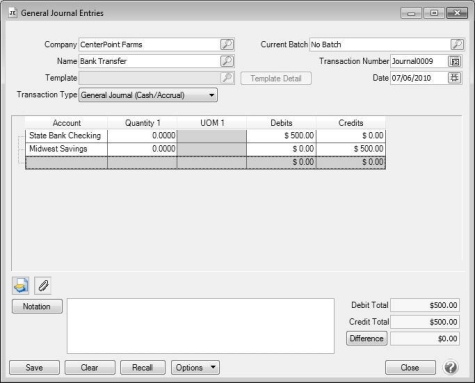Screen dimensions: 475x383
Task: Click the stamp notes icon beside paperclip
Action: [21, 286]
